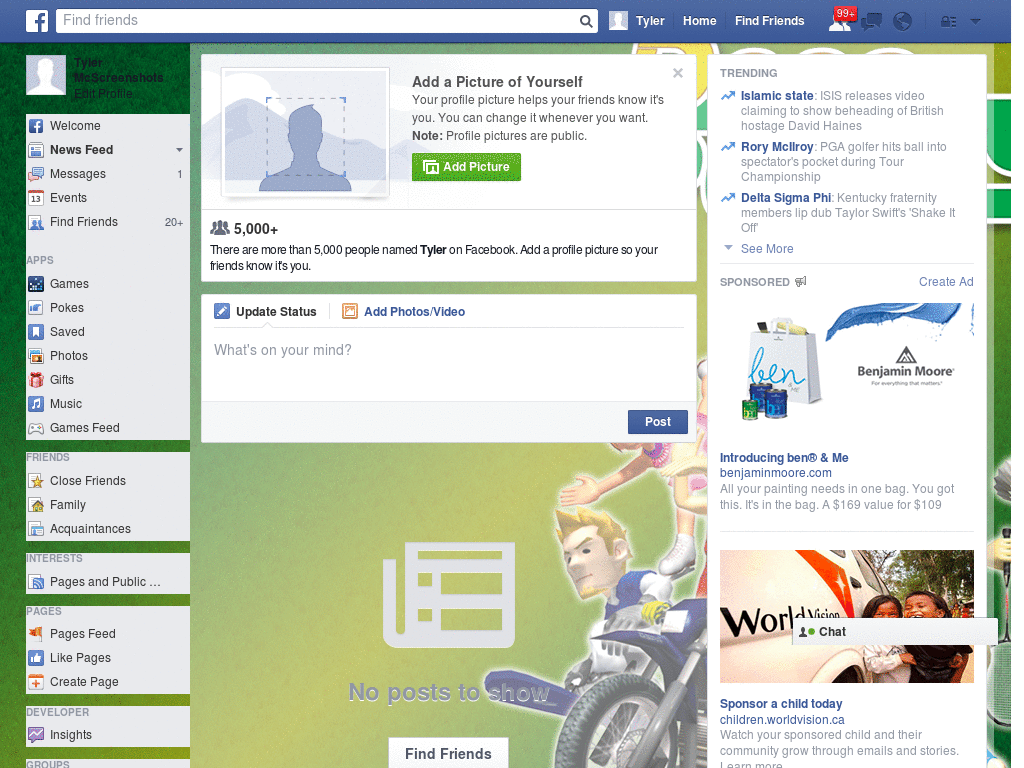Viewport: 1024px width, 768px height.
Task: Open Events in left sidebar
Action: [108, 199]
